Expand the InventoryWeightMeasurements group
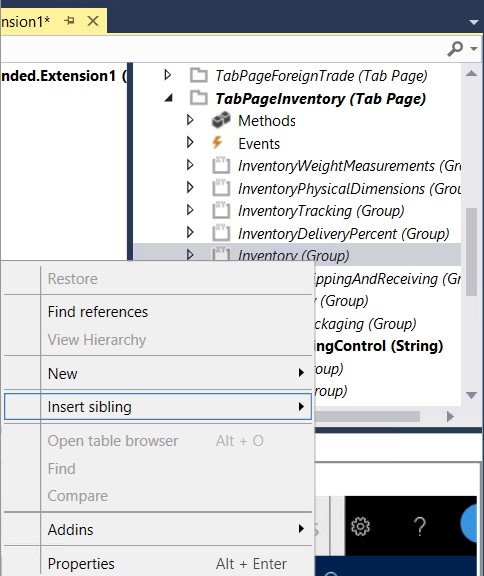 [190, 165]
